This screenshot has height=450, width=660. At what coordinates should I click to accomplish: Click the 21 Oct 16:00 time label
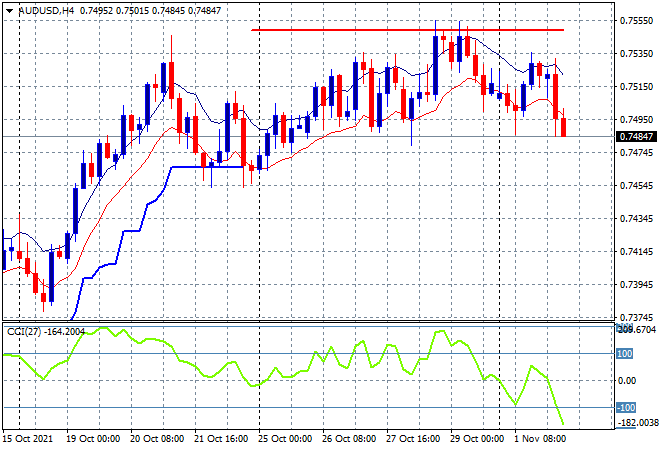pos(221,439)
